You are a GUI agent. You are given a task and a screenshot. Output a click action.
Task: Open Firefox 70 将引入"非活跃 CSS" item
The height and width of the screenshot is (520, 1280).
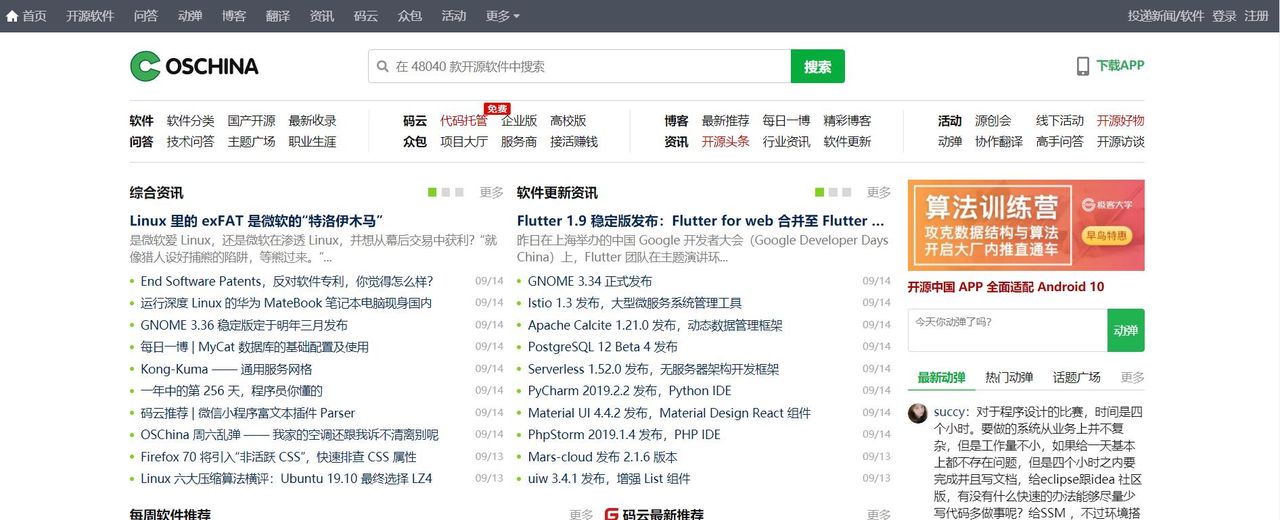pyautogui.click(x=279, y=457)
